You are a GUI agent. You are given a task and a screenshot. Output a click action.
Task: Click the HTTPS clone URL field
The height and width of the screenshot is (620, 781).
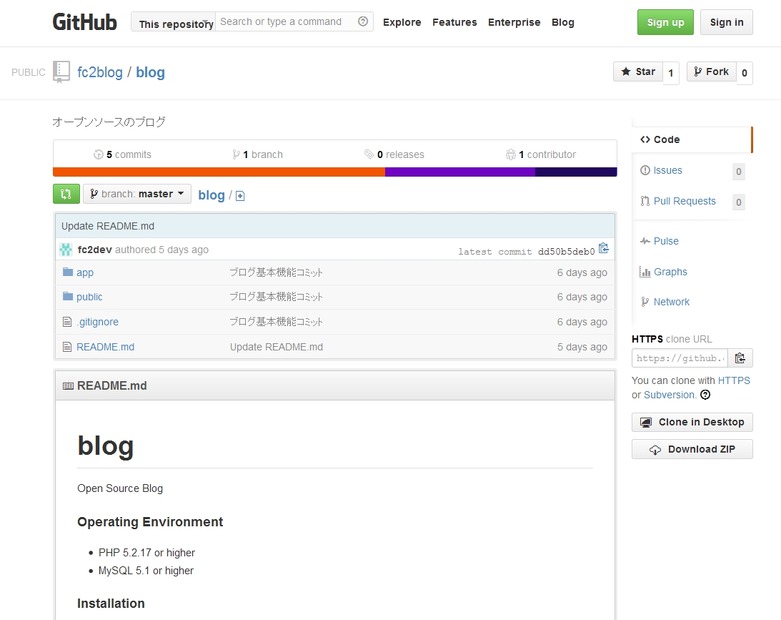tap(680, 358)
